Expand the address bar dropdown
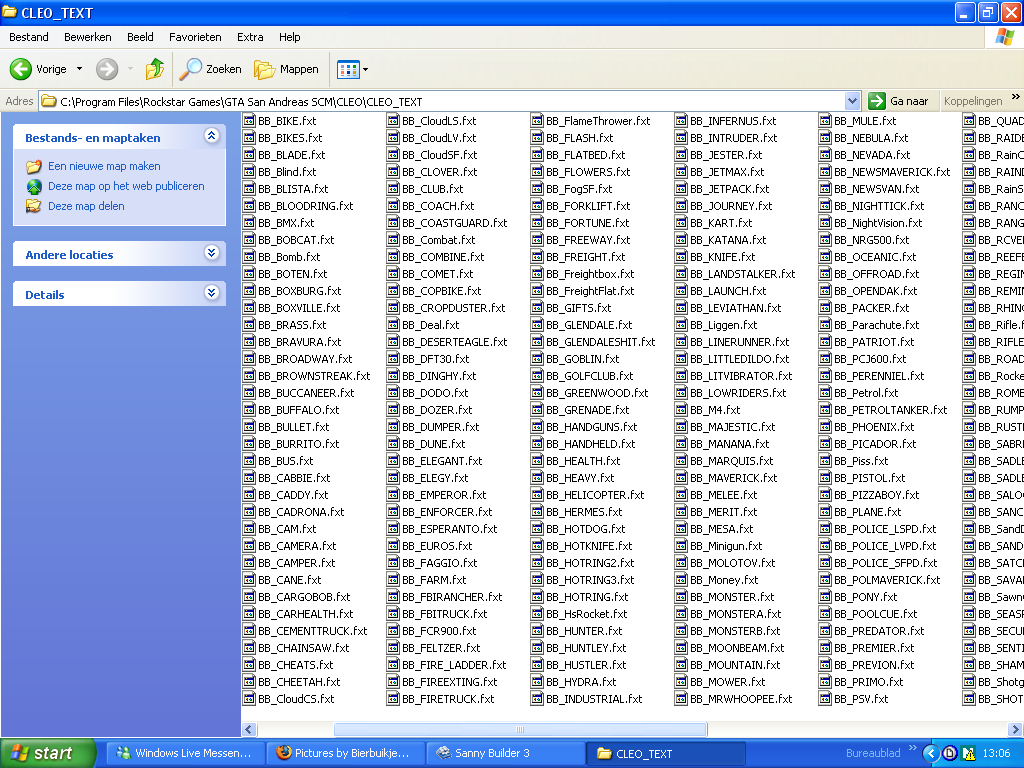The width and height of the screenshot is (1024, 768). coord(852,101)
